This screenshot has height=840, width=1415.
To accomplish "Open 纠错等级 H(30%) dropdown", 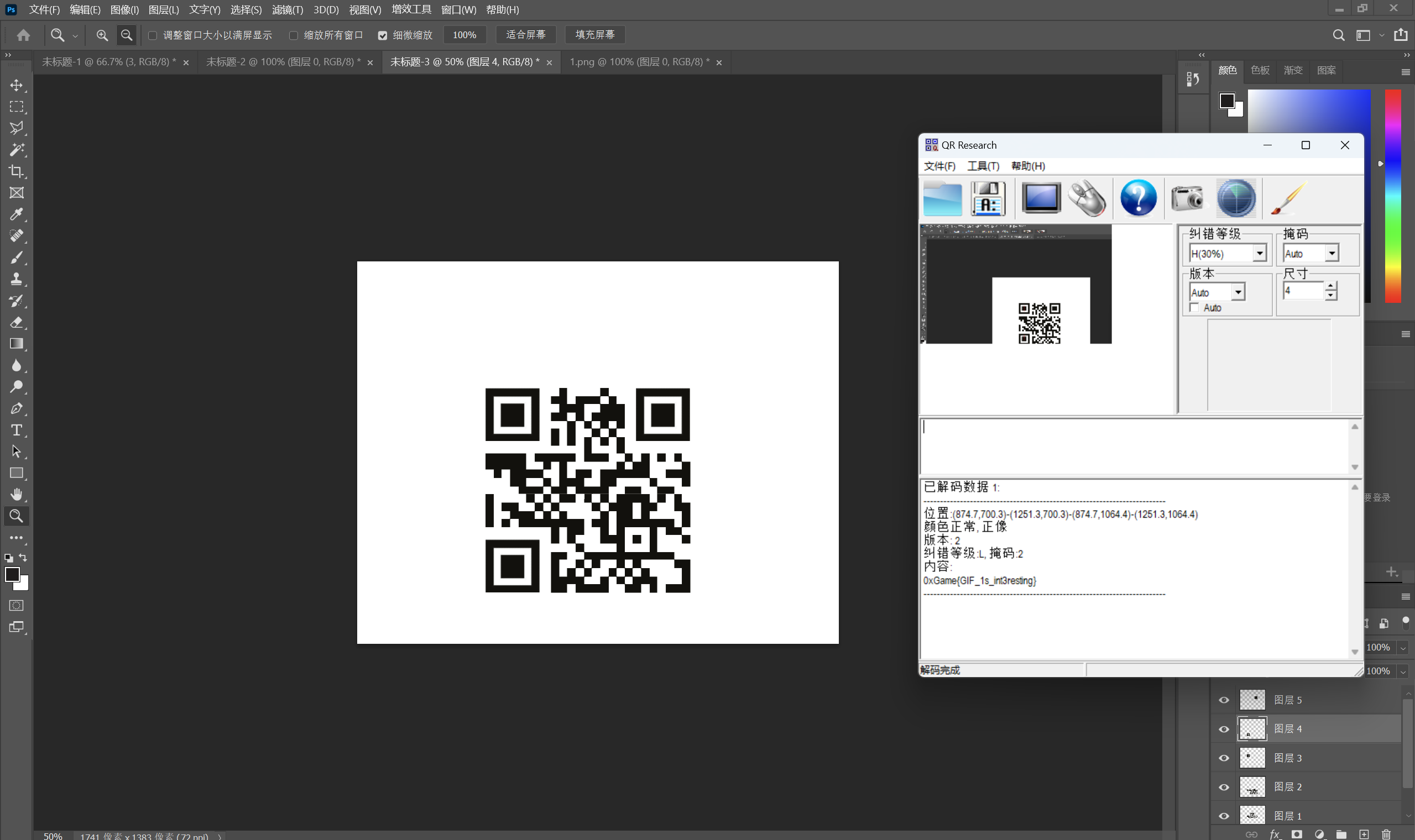I will tap(1259, 254).
